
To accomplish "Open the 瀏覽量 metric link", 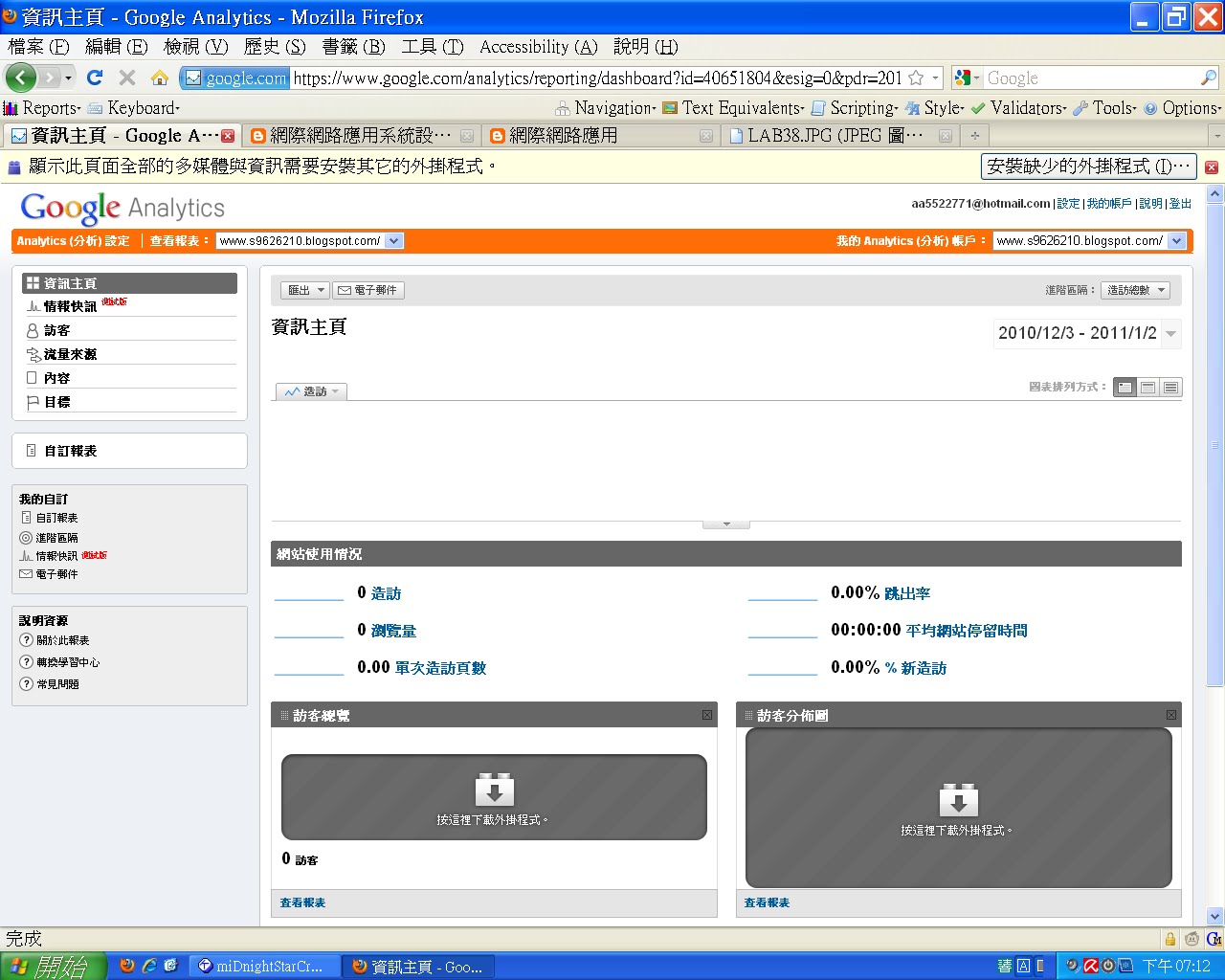I will pyautogui.click(x=393, y=631).
